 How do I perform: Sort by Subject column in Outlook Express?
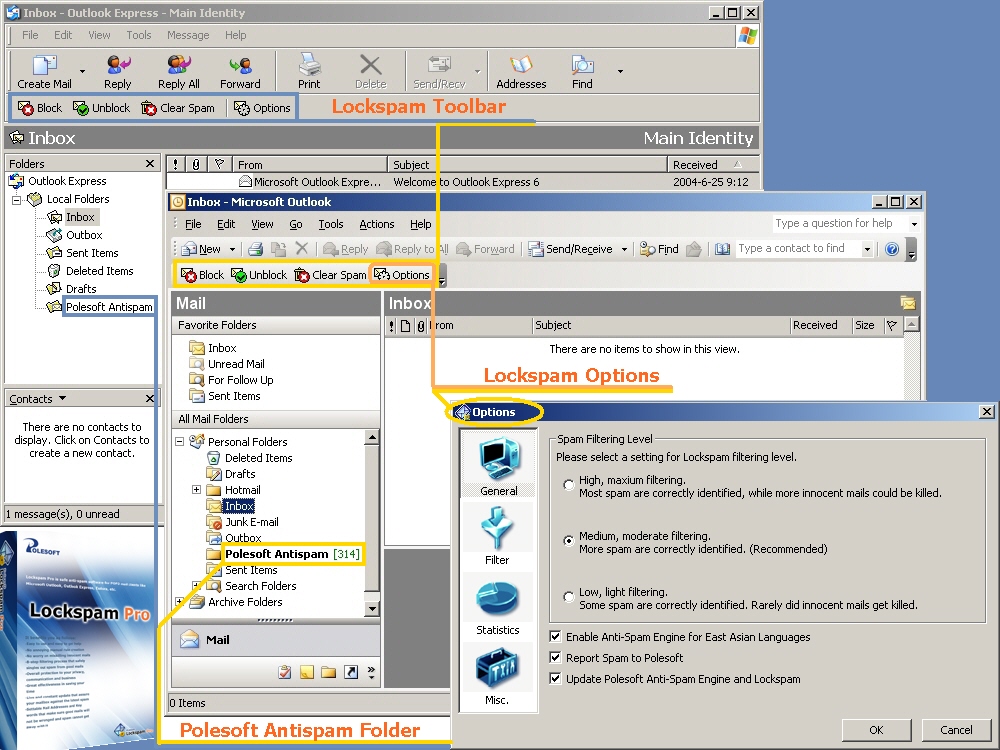527,165
